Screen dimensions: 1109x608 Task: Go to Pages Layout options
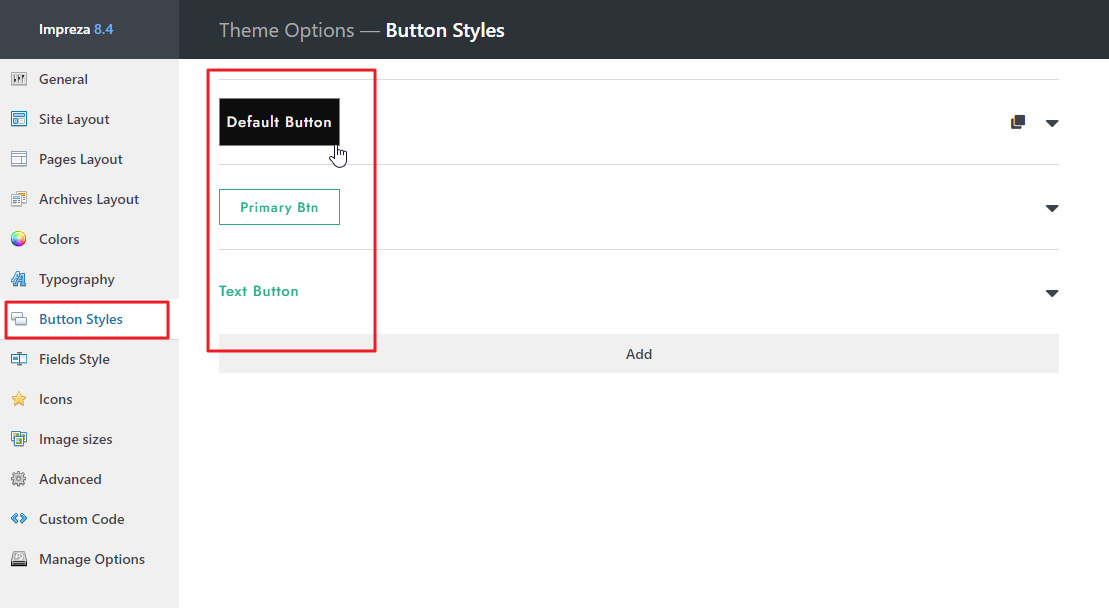[89, 159]
